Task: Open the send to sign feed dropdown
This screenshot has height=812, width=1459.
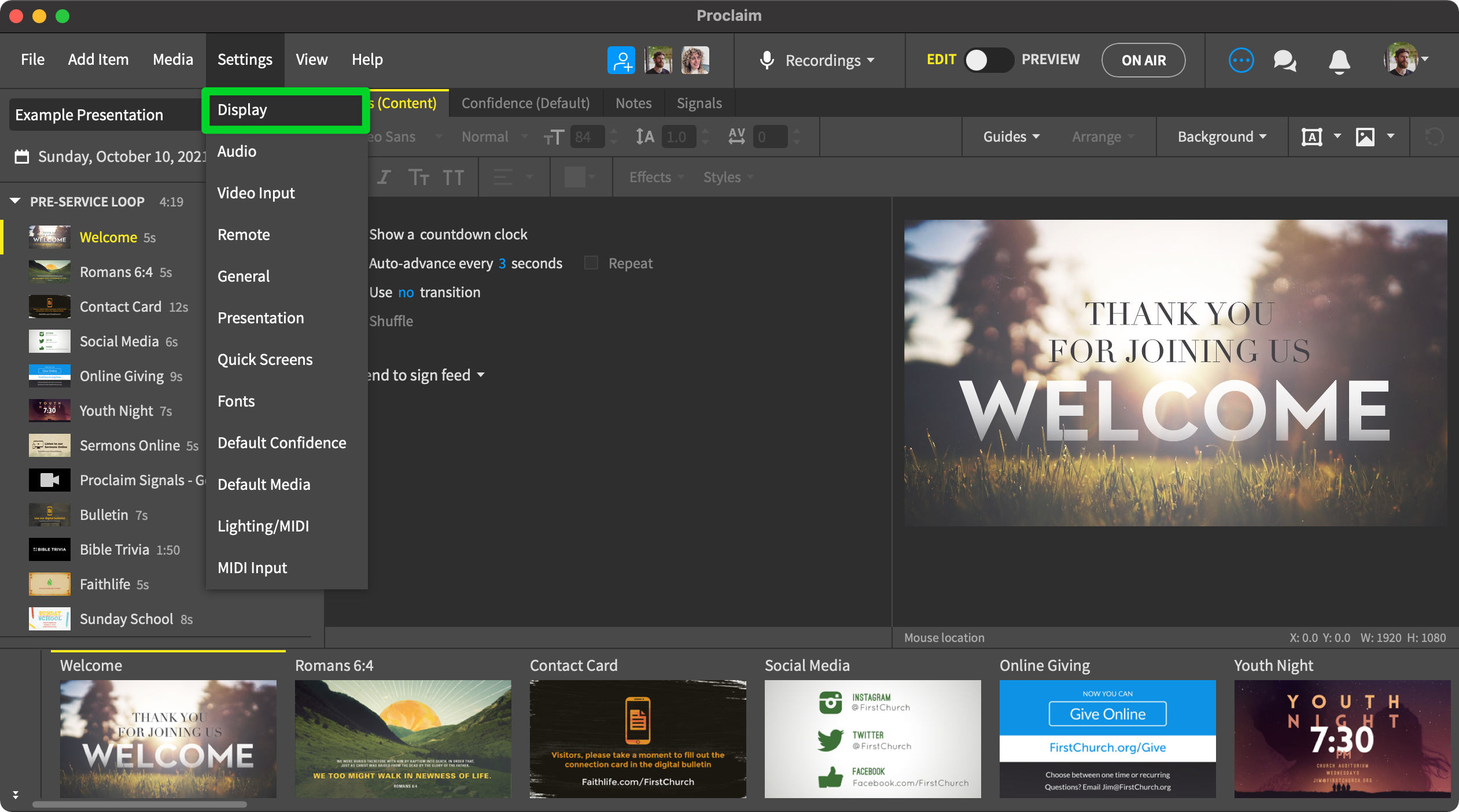Action: (x=426, y=375)
